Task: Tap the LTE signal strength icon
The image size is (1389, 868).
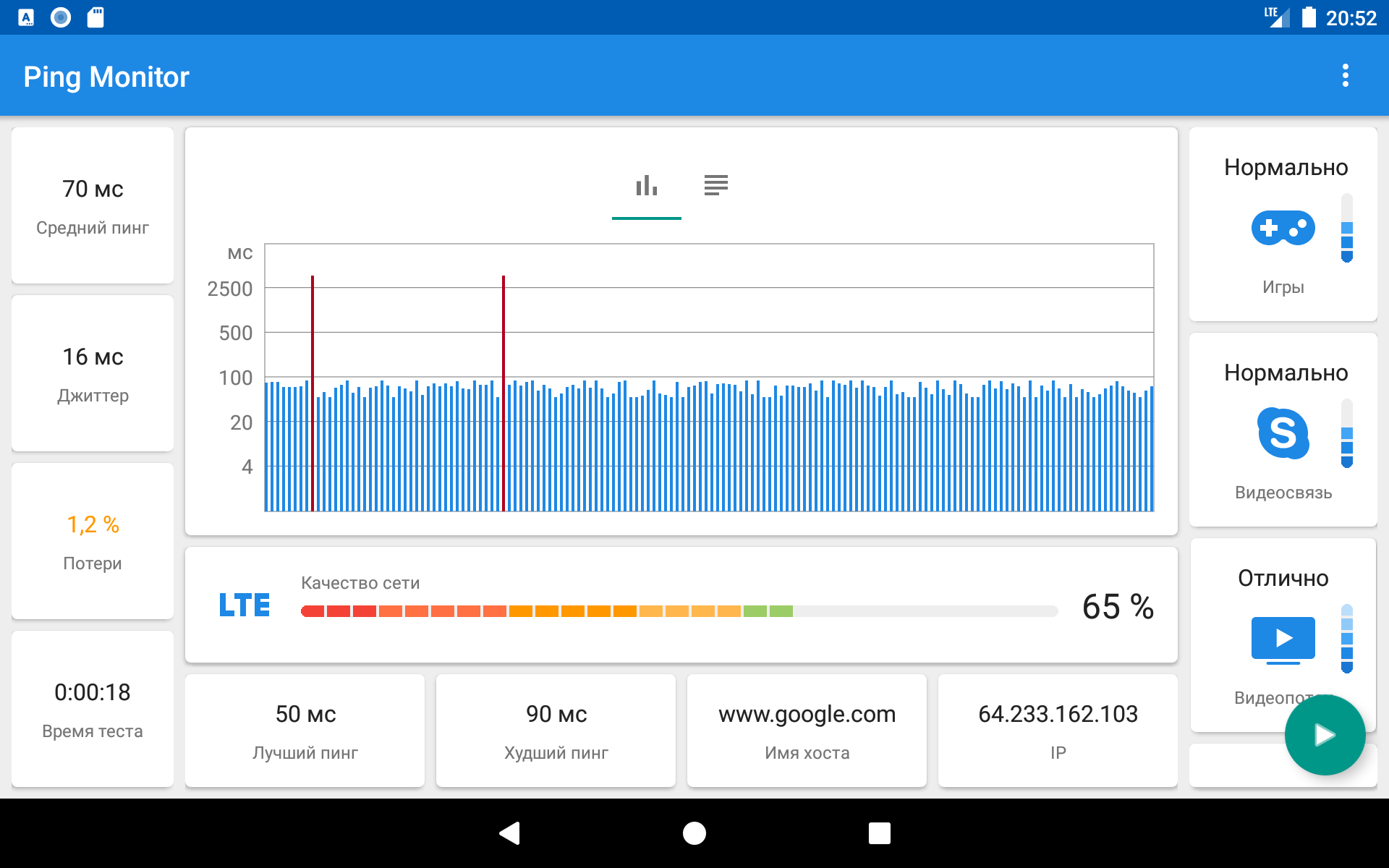Action: (x=1278, y=17)
